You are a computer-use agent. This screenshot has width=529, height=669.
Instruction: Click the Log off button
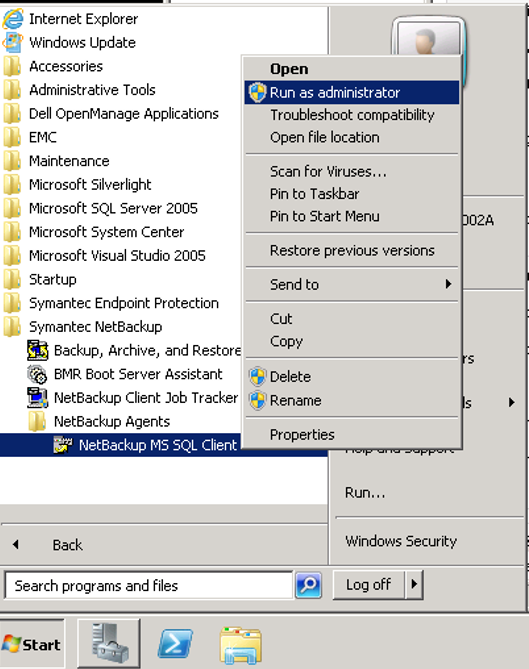pos(369,584)
